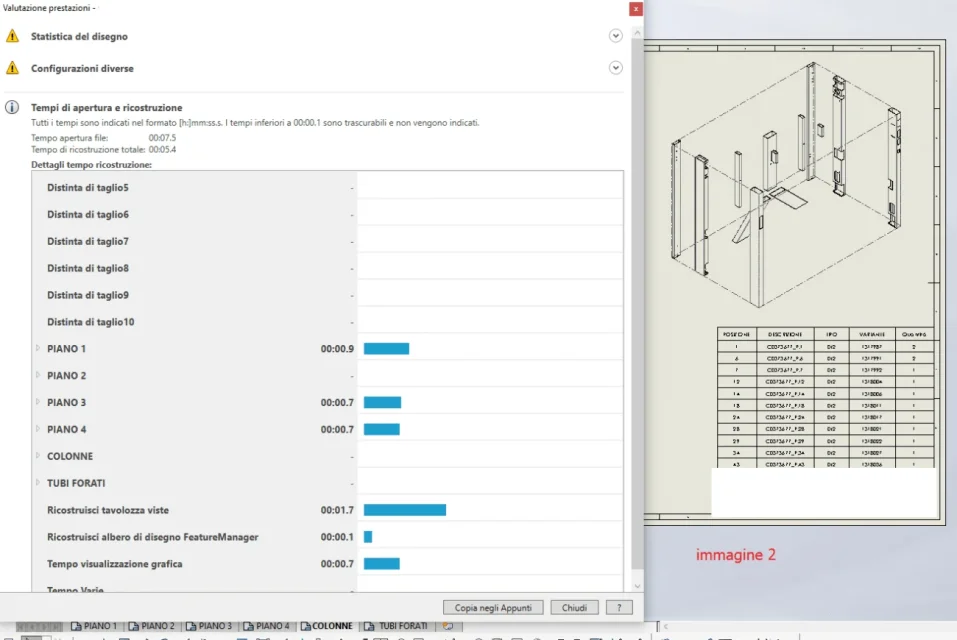The height and width of the screenshot is (640, 957).
Task: Open help with the ? button
Action: point(619,608)
